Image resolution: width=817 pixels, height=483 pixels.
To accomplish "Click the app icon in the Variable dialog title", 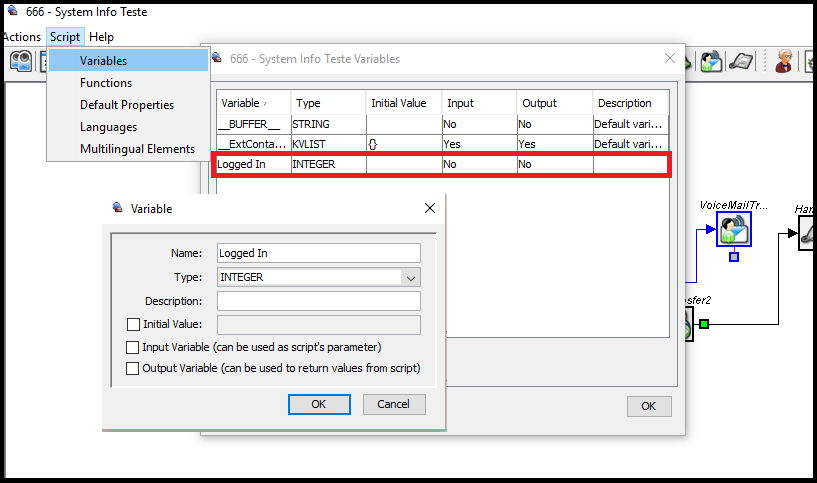I will 118,208.
